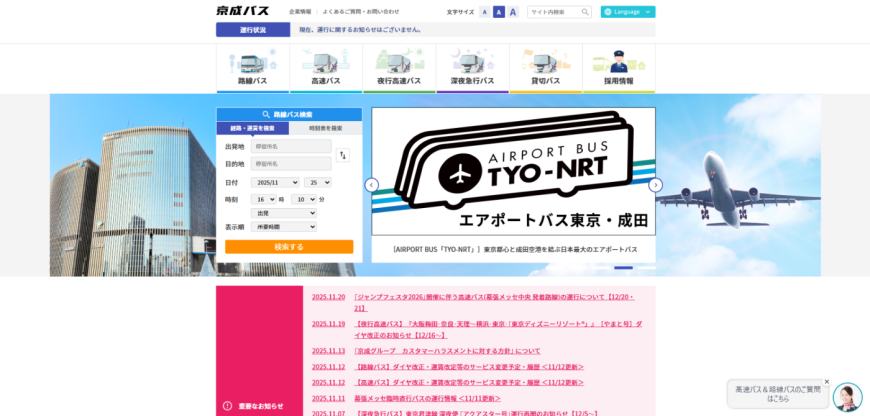This screenshot has height=416, width=870.
Task: Open ジャンプフェスタ2026 news link
Action: click(x=494, y=302)
